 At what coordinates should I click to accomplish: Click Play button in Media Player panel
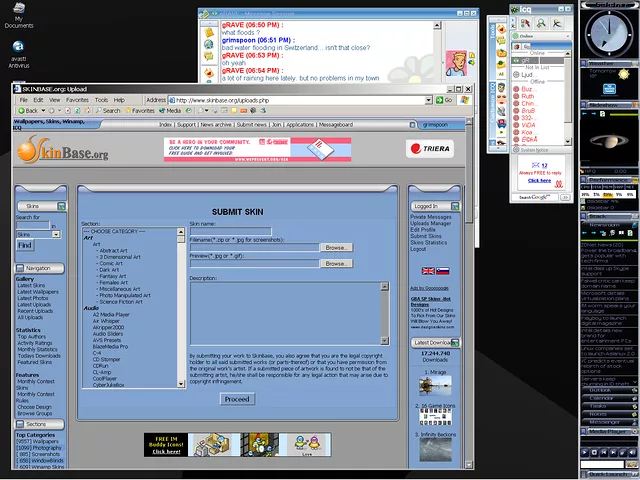tap(584, 452)
